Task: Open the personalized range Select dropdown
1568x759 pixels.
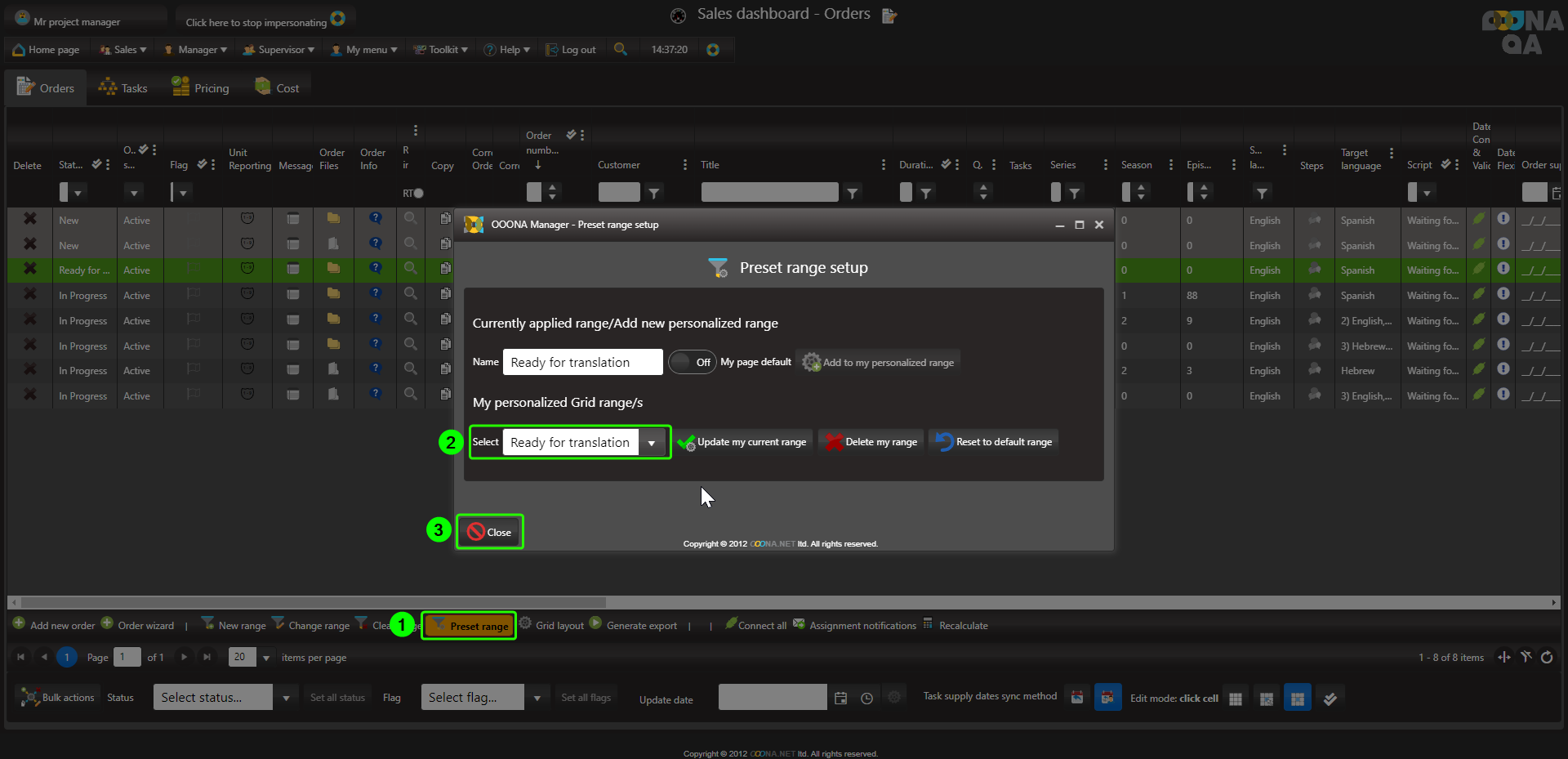Action: (651, 443)
